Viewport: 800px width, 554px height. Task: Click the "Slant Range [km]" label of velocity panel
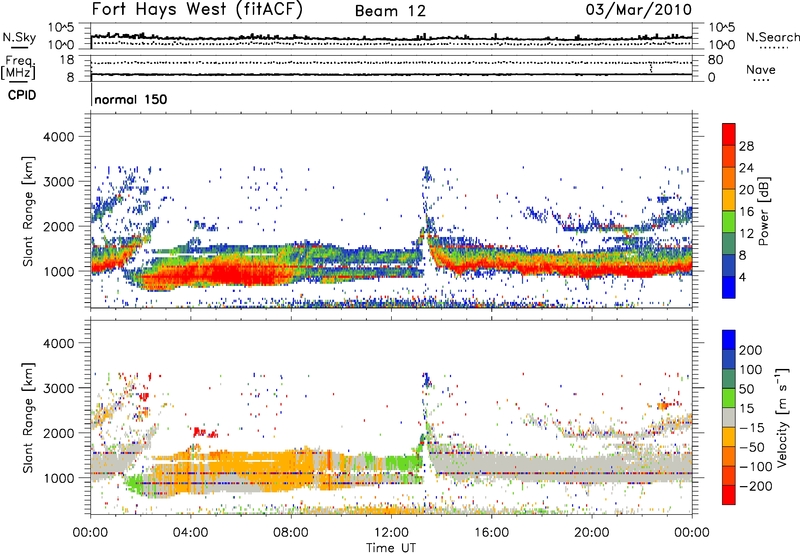(28, 417)
